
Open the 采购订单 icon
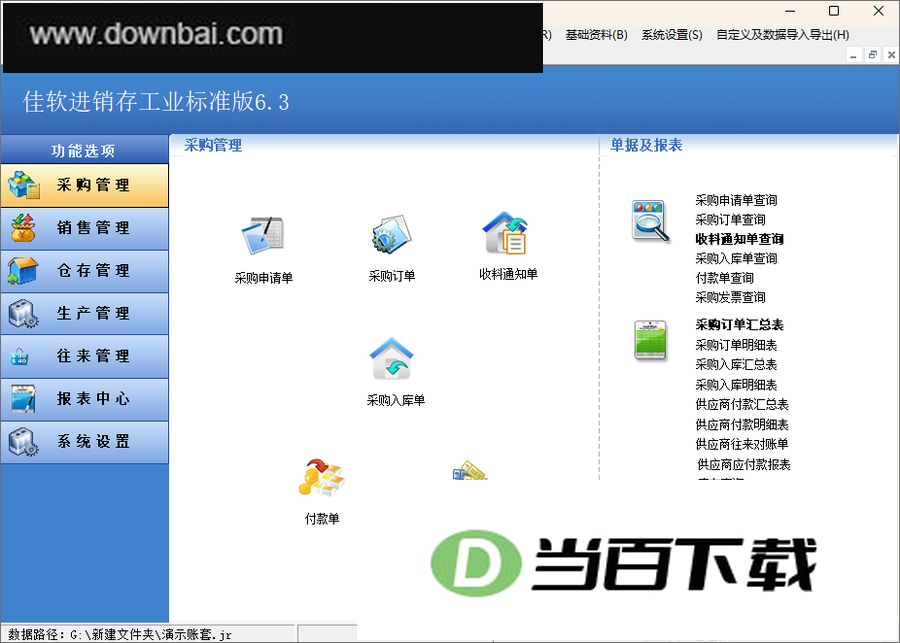pyautogui.click(x=391, y=234)
